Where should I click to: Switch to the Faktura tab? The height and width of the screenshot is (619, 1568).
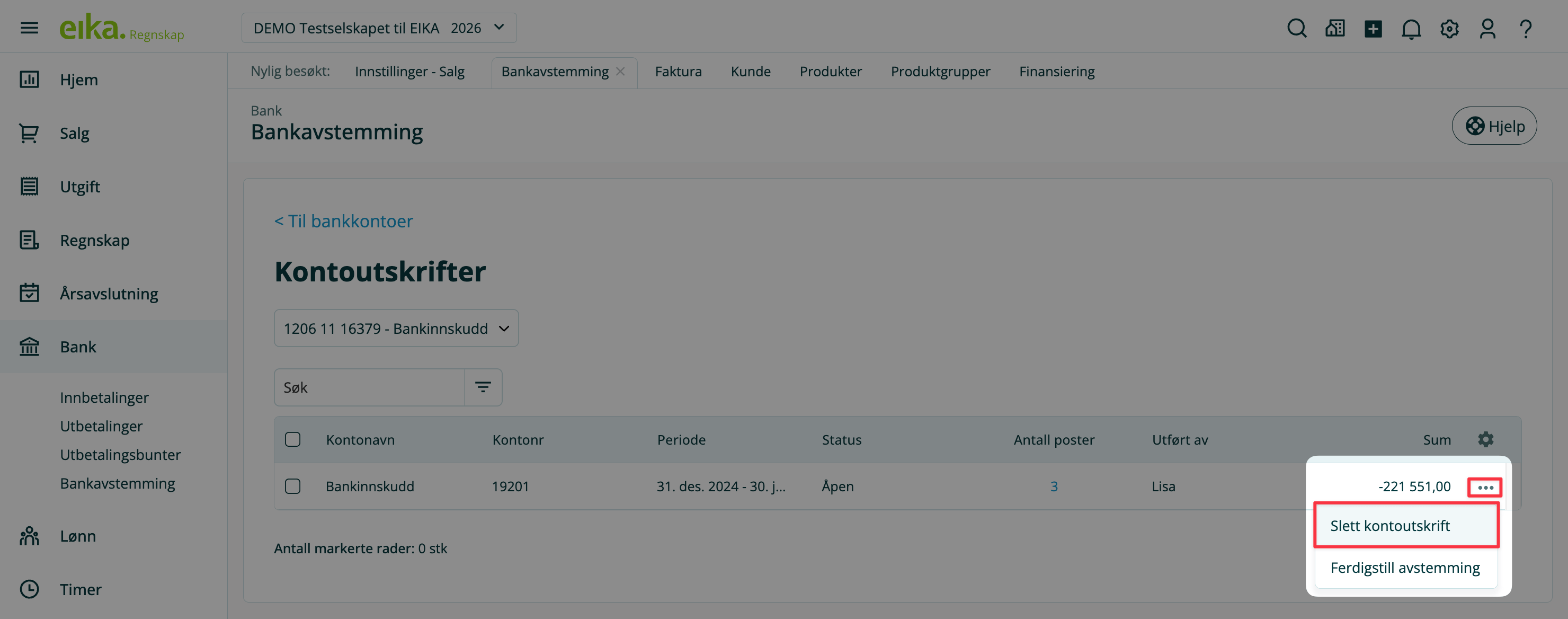[x=678, y=72]
